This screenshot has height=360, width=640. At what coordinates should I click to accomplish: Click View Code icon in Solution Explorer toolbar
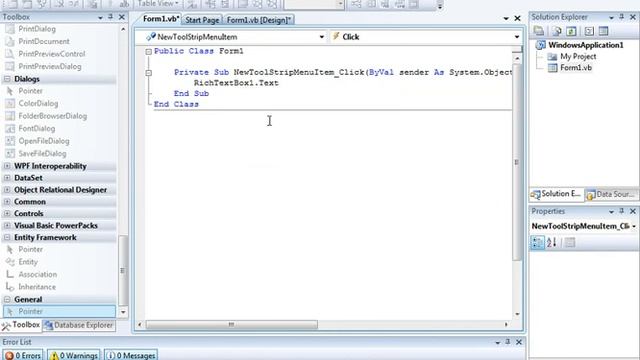tap(589, 31)
